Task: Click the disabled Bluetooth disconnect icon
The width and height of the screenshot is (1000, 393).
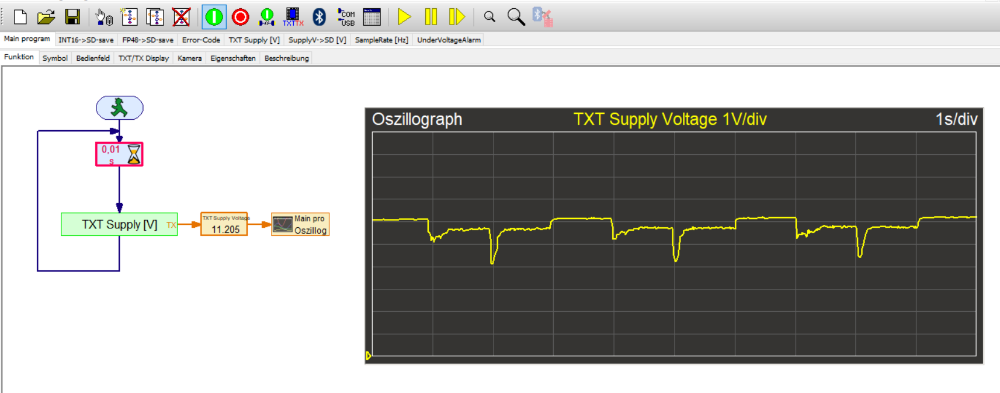Action: click(x=543, y=17)
